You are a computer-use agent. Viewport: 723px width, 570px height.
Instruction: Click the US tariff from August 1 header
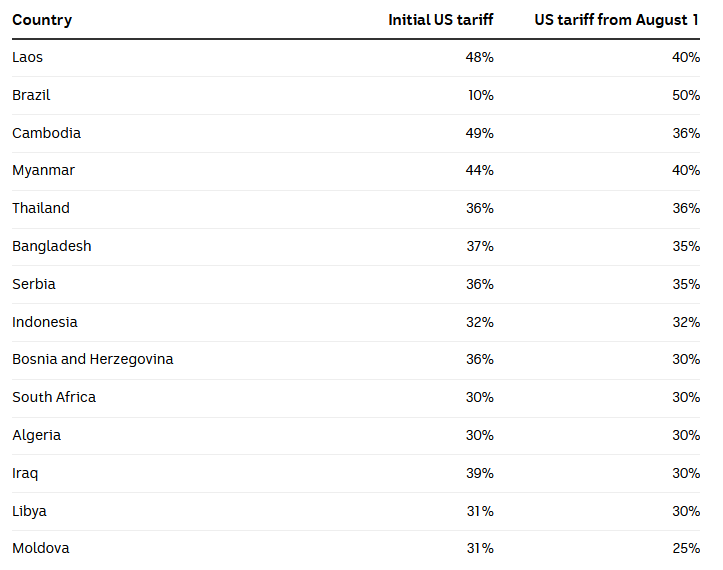(616, 20)
